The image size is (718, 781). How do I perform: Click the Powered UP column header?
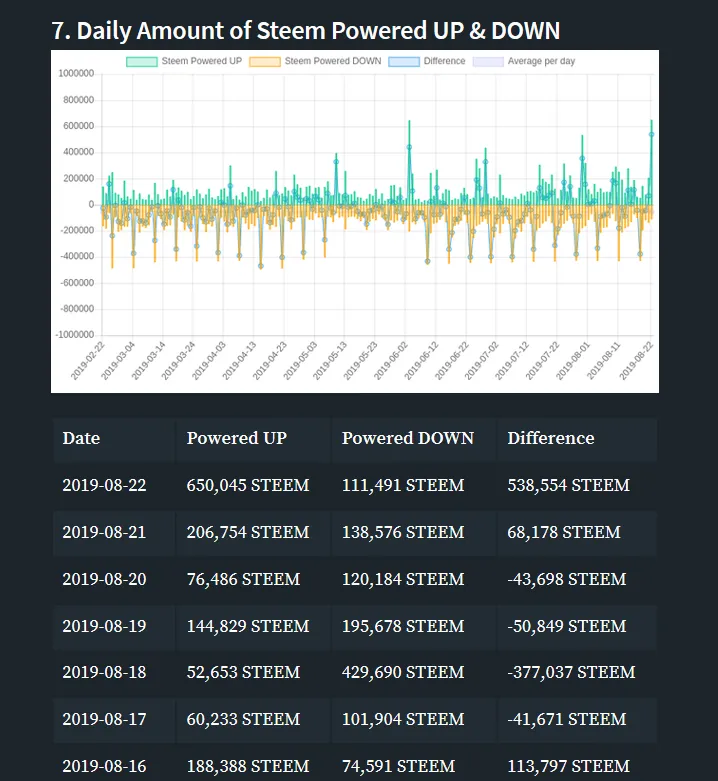click(x=237, y=438)
